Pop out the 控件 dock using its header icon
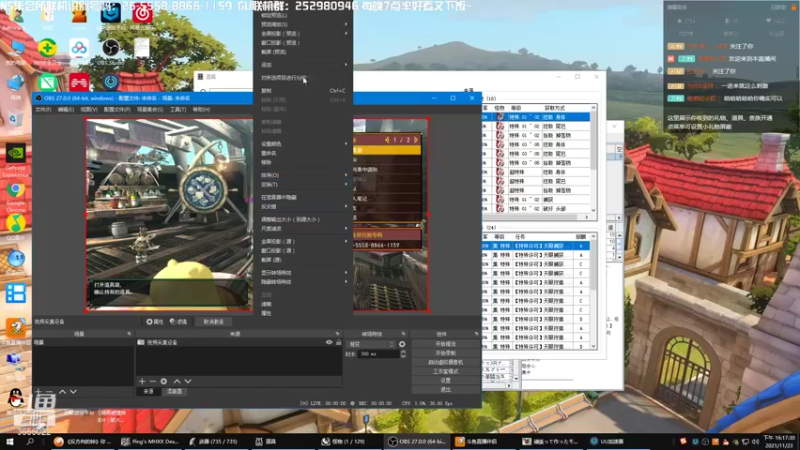This screenshot has height=450, width=800. [x=477, y=334]
